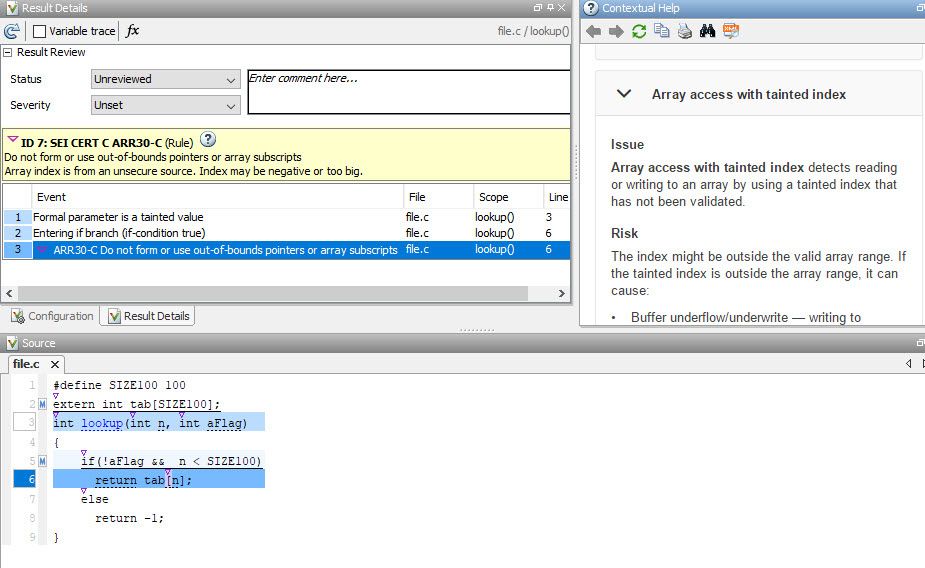The image size is (925, 568).
Task: Print the Contextual Help page
Action: (684, 31)
